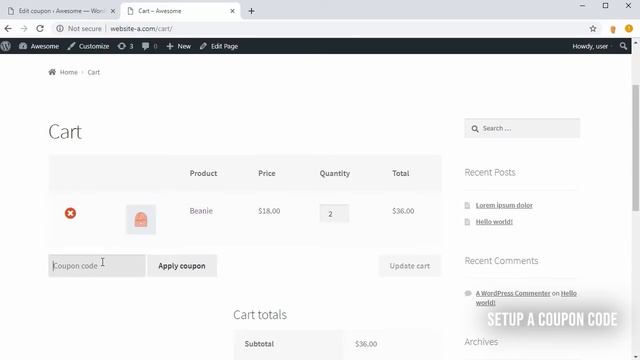This screenshot has width=640, height=360.
Task: Click the document icon beside Hello world!
Action: point(467,222)
